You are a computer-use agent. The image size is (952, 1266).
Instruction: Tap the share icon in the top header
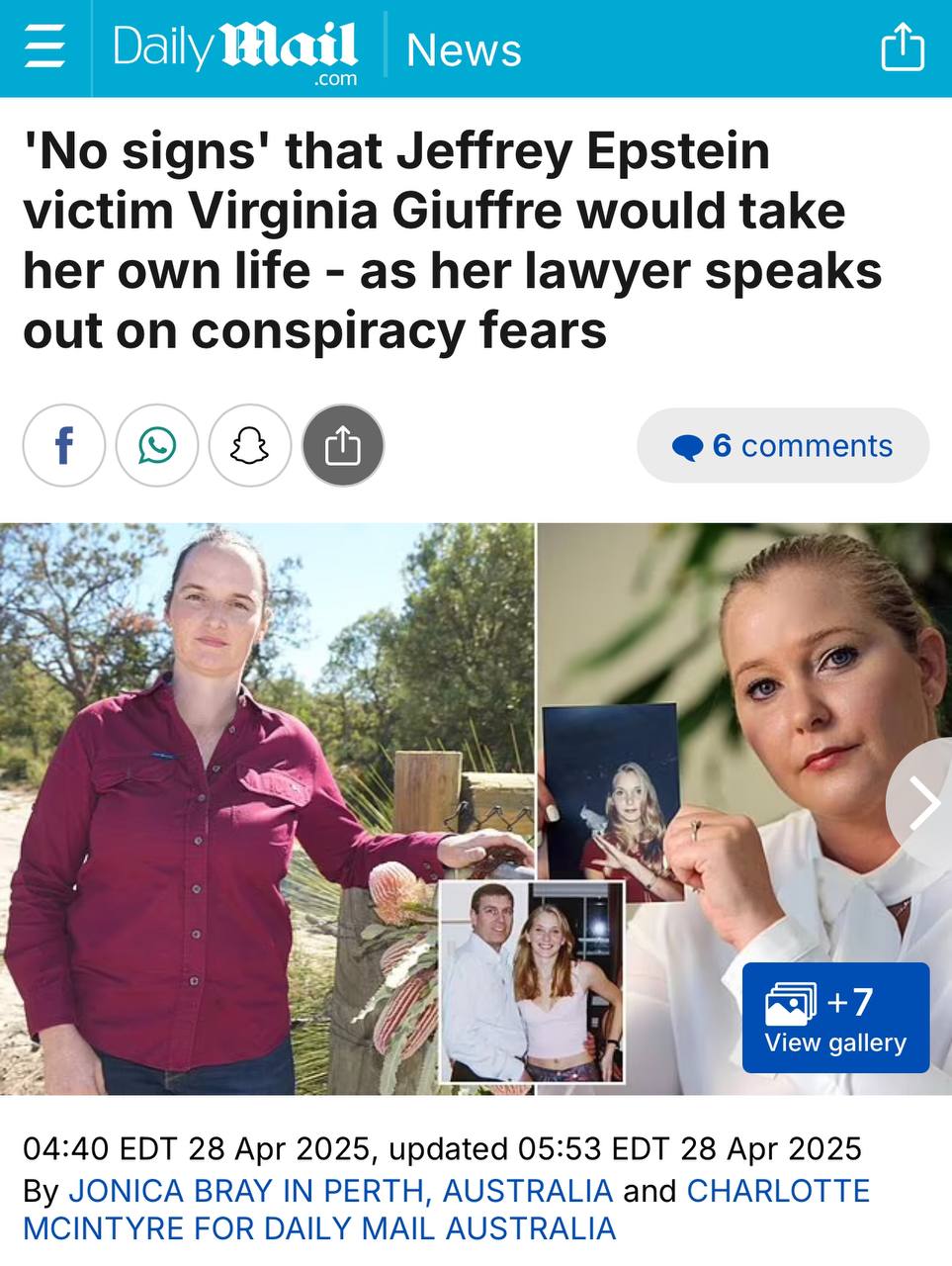coord(903,47)
